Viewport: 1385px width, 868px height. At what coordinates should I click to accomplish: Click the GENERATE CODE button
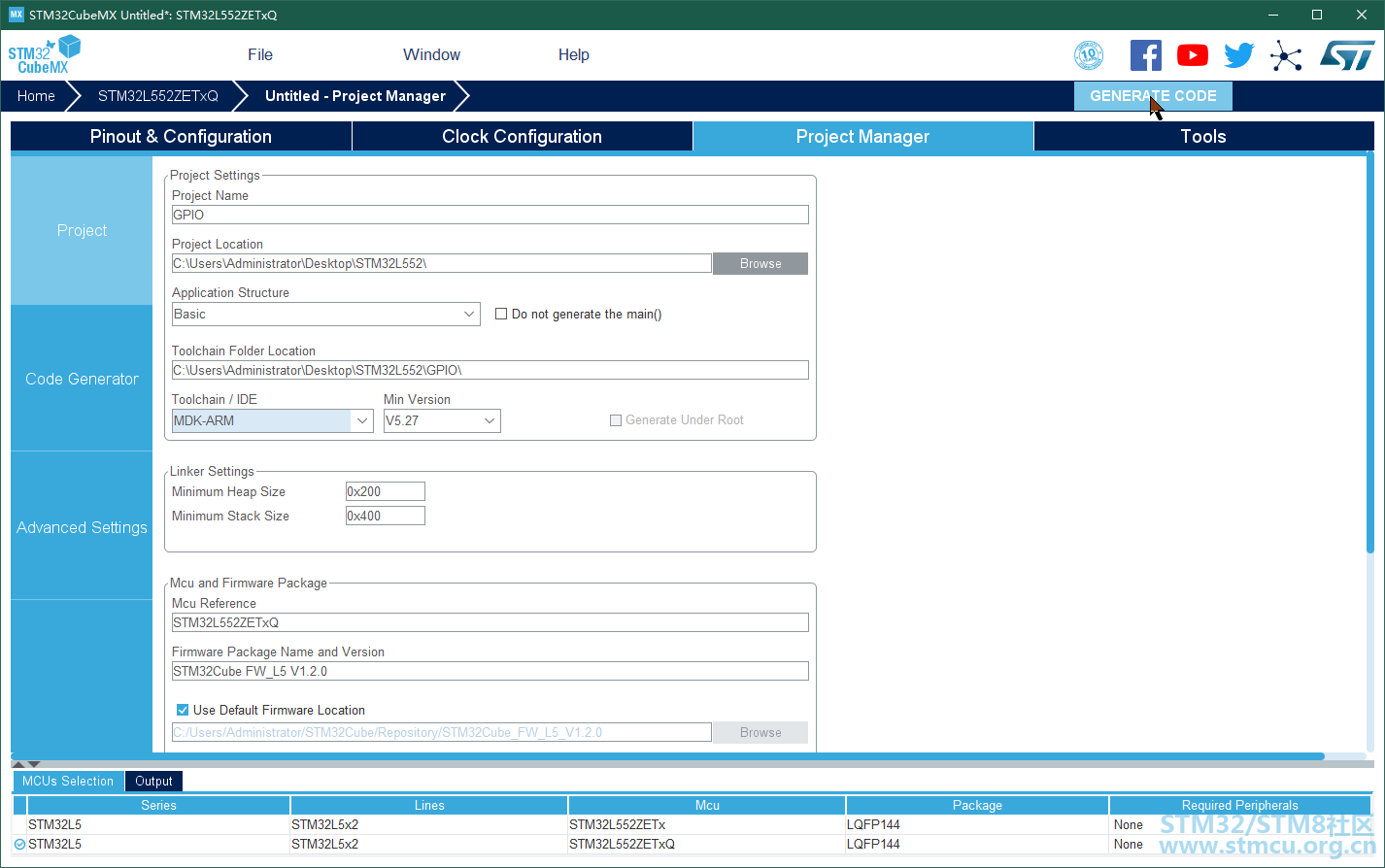tap(1153, 96)
